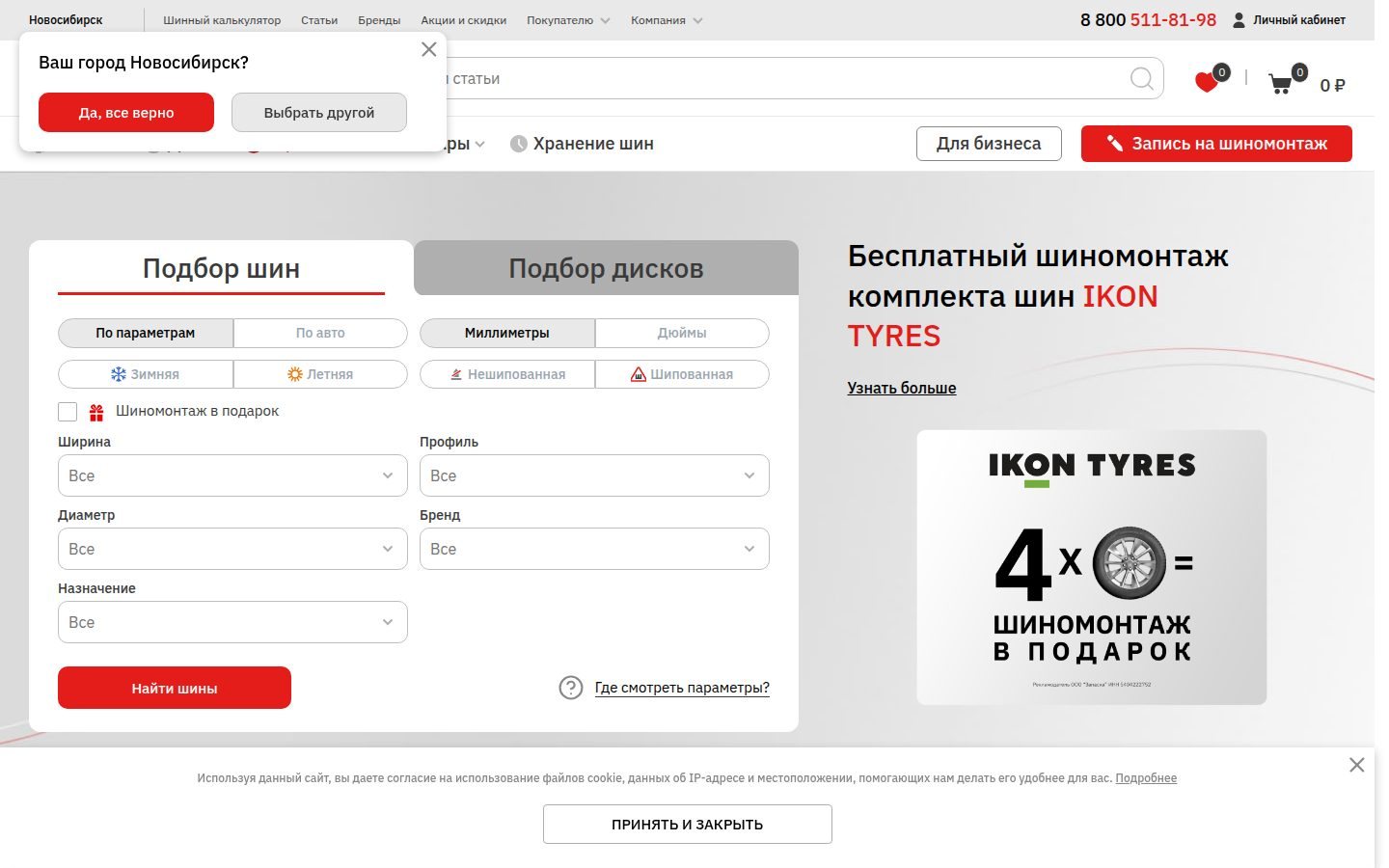Enable the Шиномонтаж в подарок checkbox
This screenshot has height=868, width=1389.
point(68,412)
